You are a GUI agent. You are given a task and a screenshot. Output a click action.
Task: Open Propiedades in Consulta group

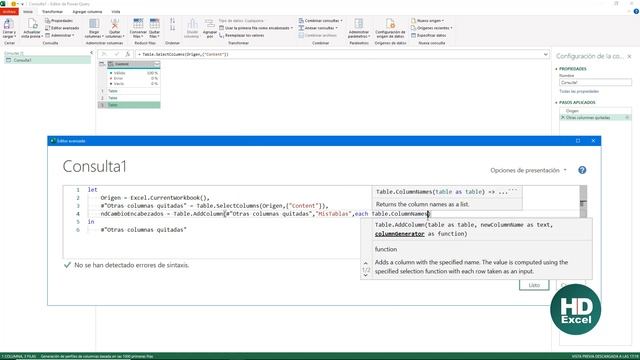[x=59, y=20]
